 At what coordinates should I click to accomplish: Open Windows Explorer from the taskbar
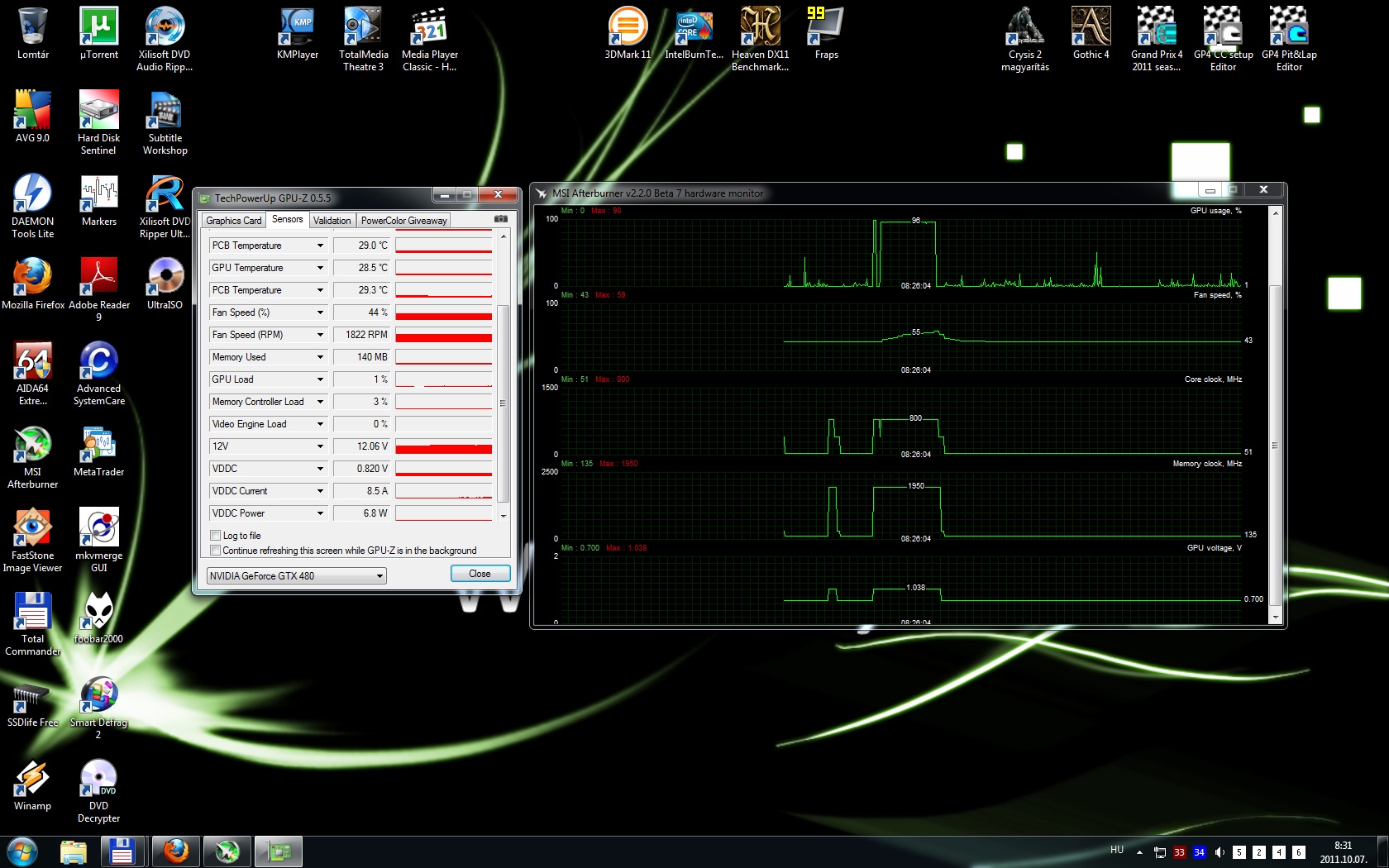(74, 851)
